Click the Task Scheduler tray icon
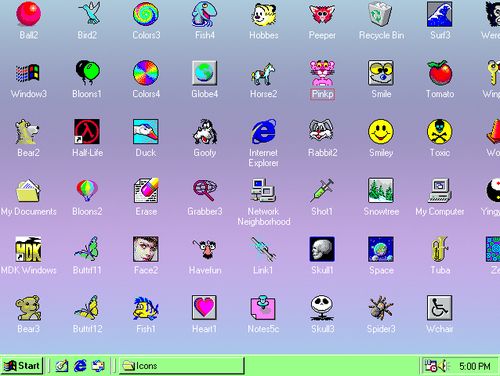This screenshot has width=500, height=376. 430,366
